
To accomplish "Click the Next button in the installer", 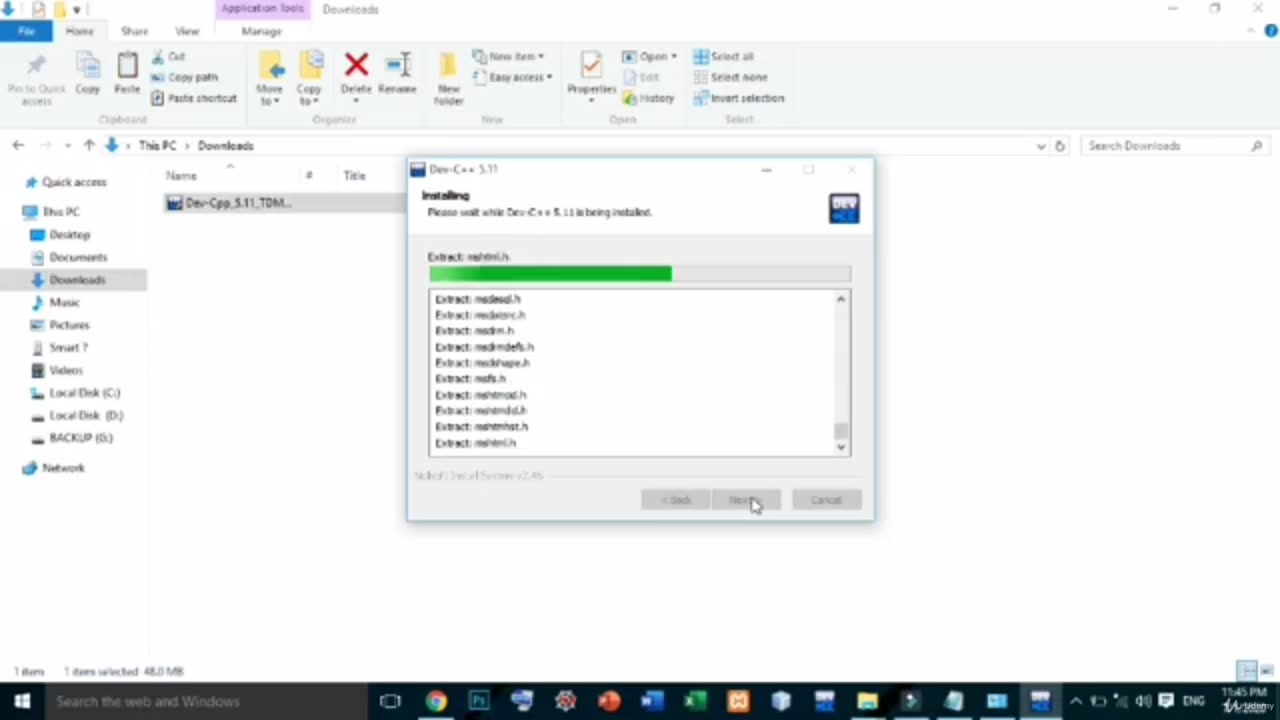I will tap(745, 500).
